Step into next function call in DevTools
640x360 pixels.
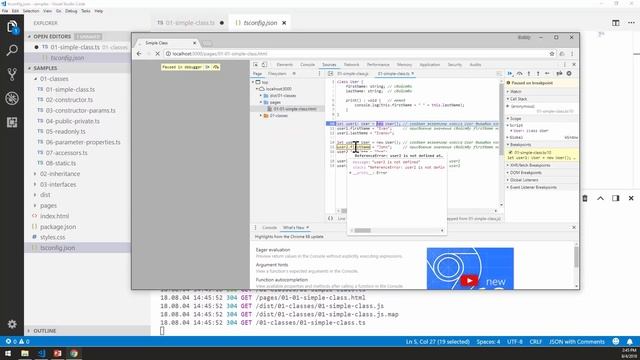(529, 73)
